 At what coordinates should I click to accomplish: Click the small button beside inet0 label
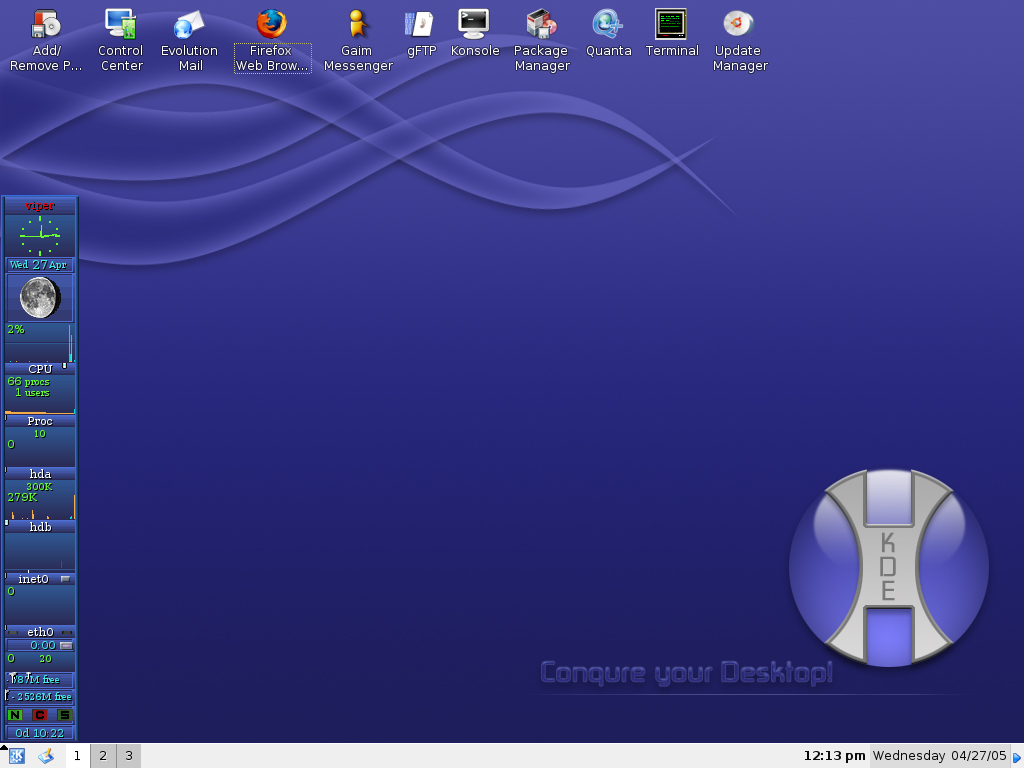click(65, 579)
